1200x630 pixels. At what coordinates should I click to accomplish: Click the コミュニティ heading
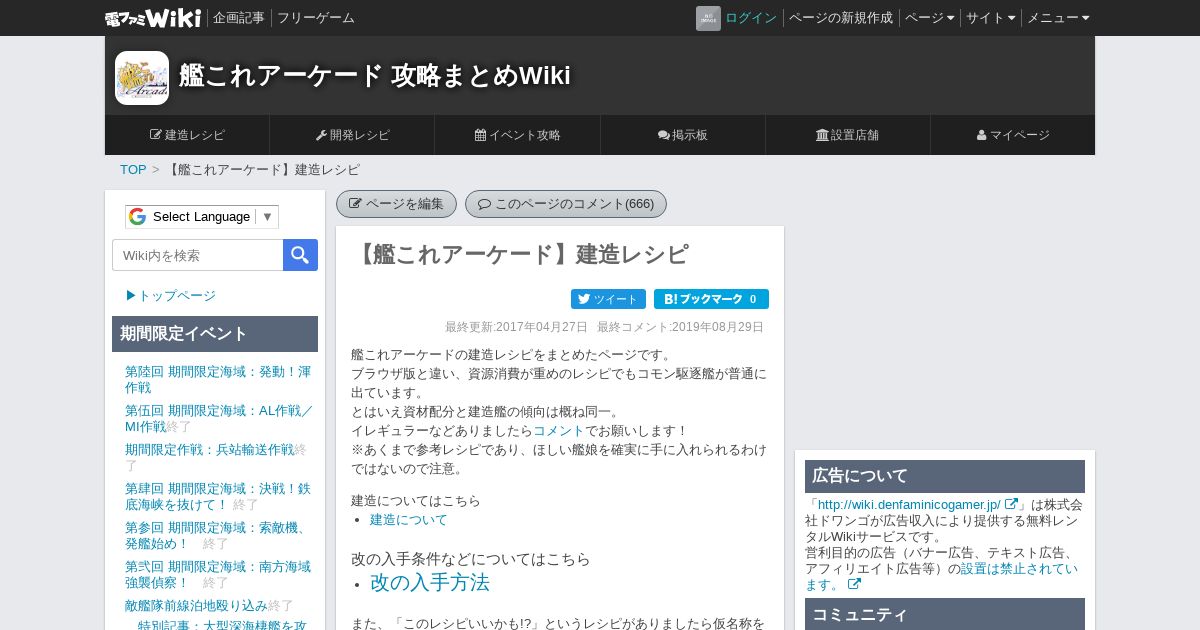pyautogui.click(x=945, y=614)
